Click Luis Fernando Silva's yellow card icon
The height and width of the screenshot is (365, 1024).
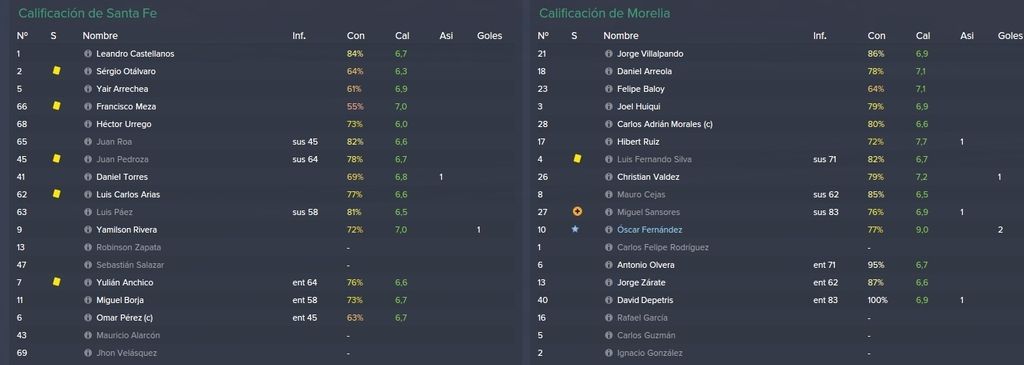(x=577, y=159)
